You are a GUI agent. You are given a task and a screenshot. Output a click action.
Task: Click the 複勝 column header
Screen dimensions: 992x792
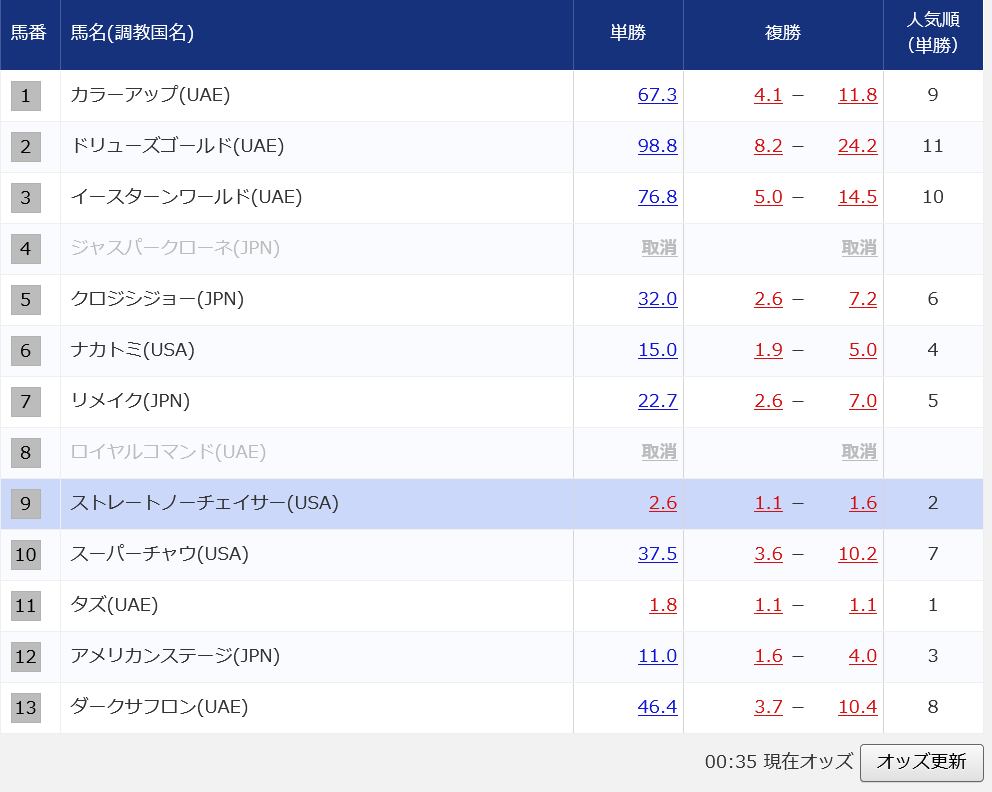[783, 33]
